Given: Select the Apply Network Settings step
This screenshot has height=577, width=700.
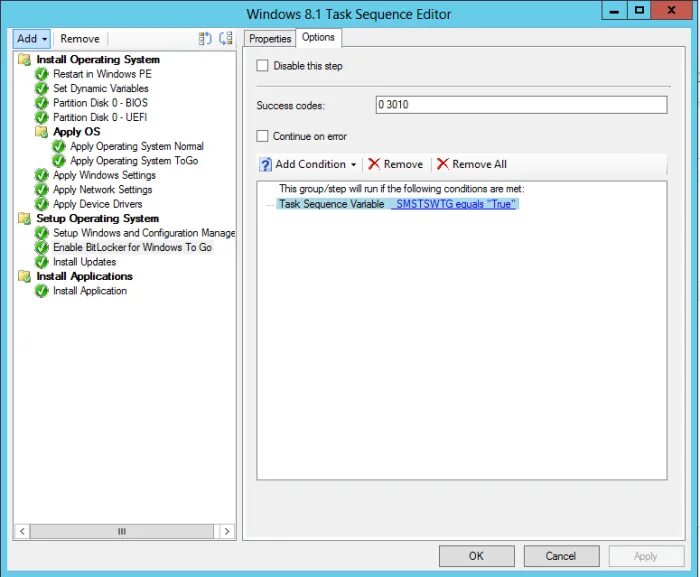Looking at the screenshot, I should pyautogui.click(x=102, y=190).
